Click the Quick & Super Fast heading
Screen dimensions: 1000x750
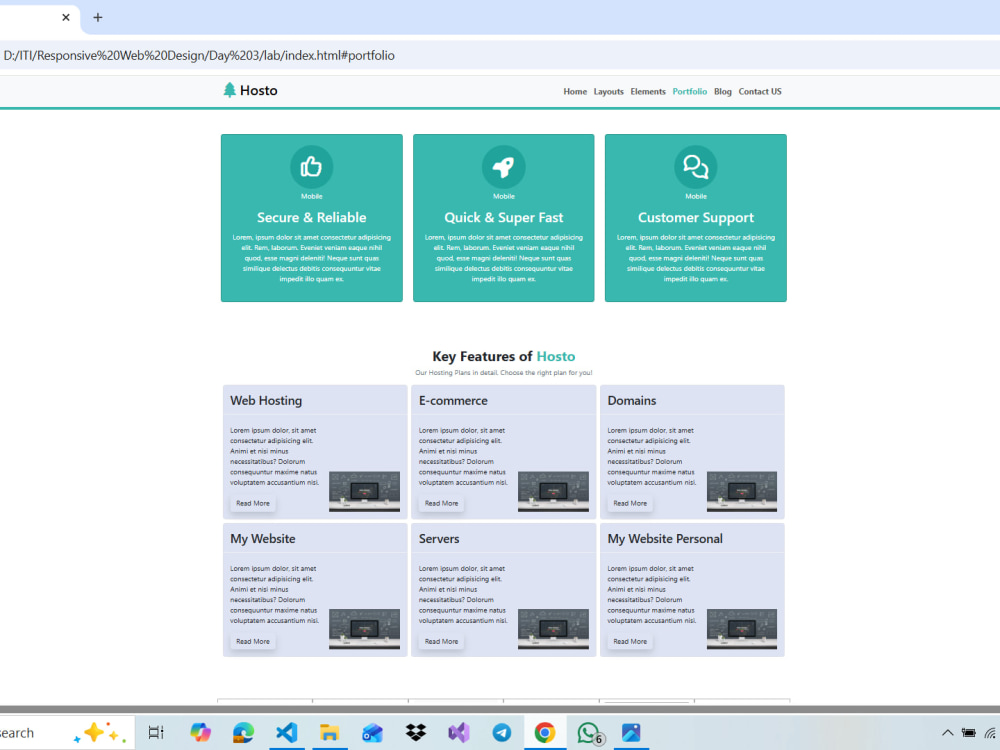point(503,217)
